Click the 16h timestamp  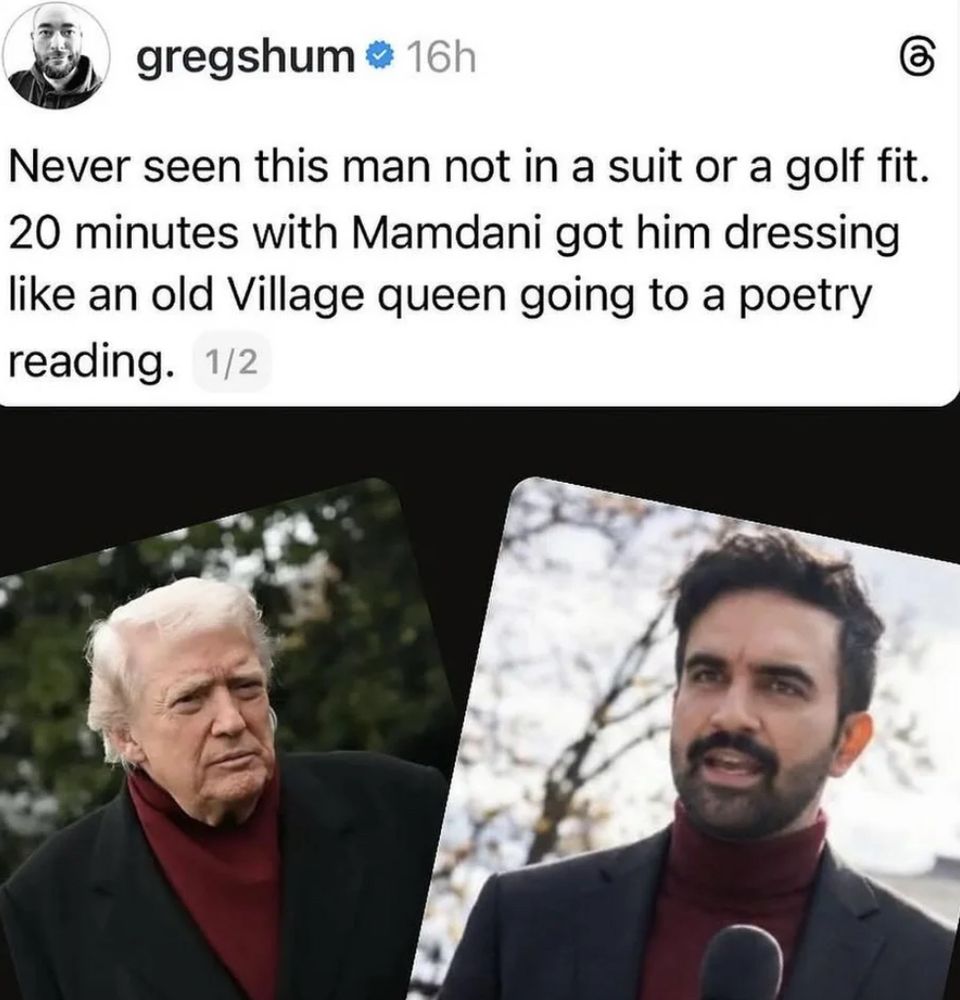(441, 59)
